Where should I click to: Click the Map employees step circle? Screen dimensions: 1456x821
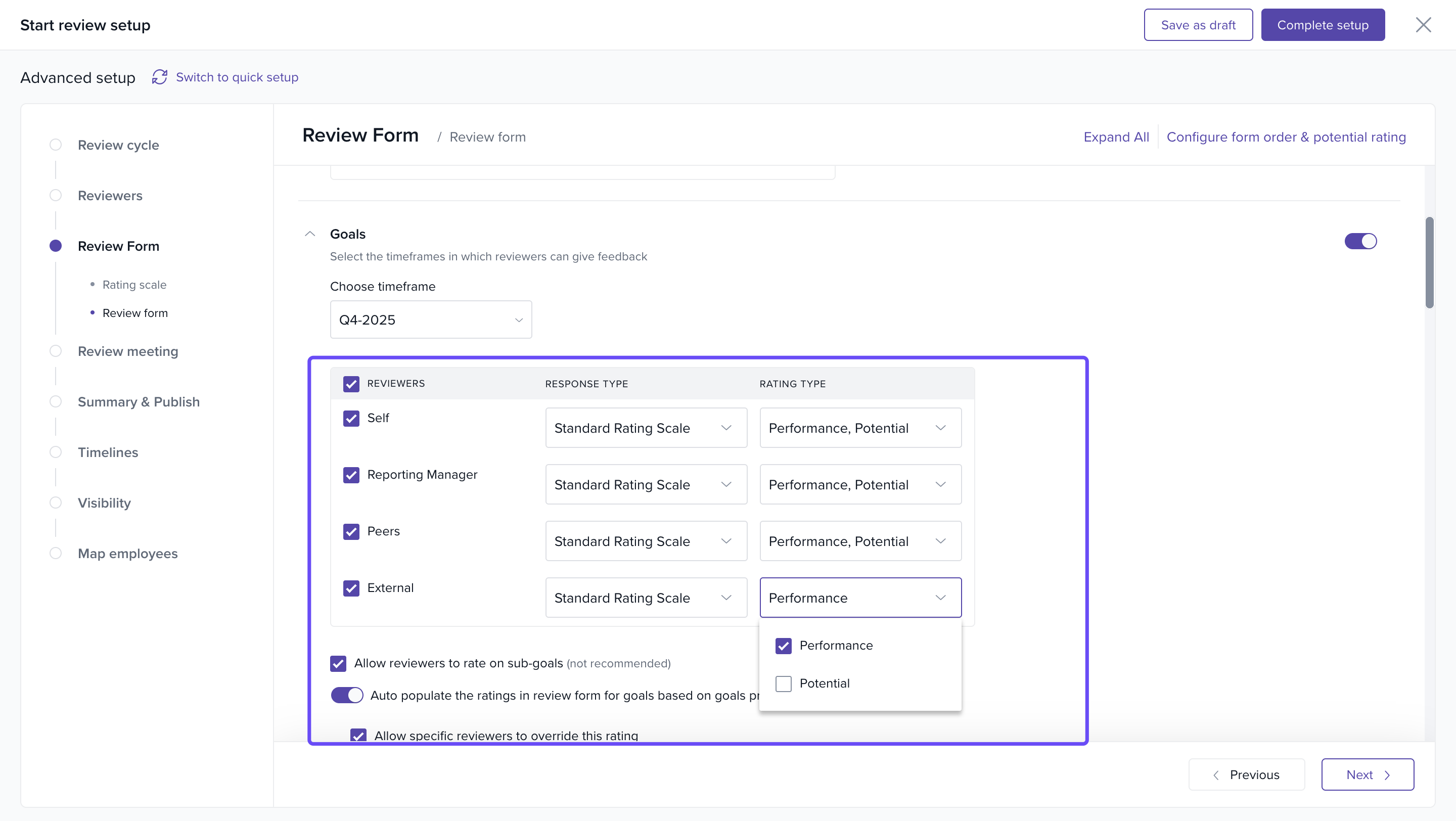[56, 553]
